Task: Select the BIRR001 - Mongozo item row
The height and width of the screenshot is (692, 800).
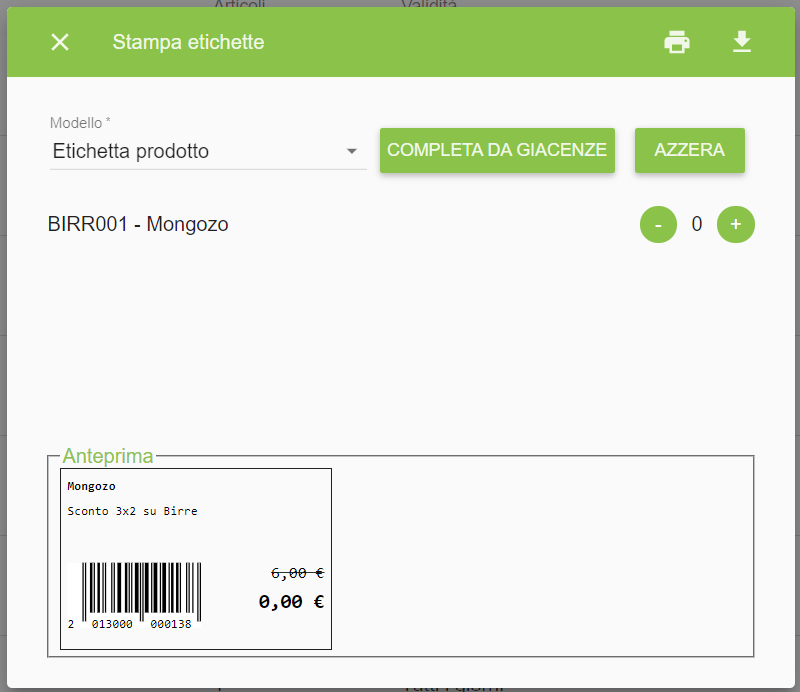Action: (401, 225)
